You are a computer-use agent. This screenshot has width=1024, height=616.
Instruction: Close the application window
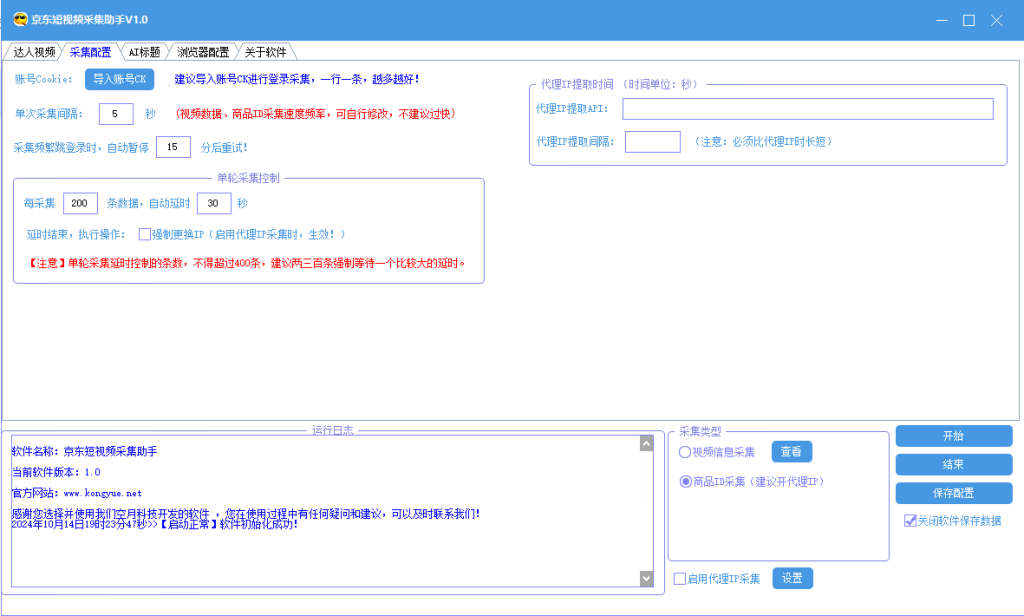click(x=997, y=20)
